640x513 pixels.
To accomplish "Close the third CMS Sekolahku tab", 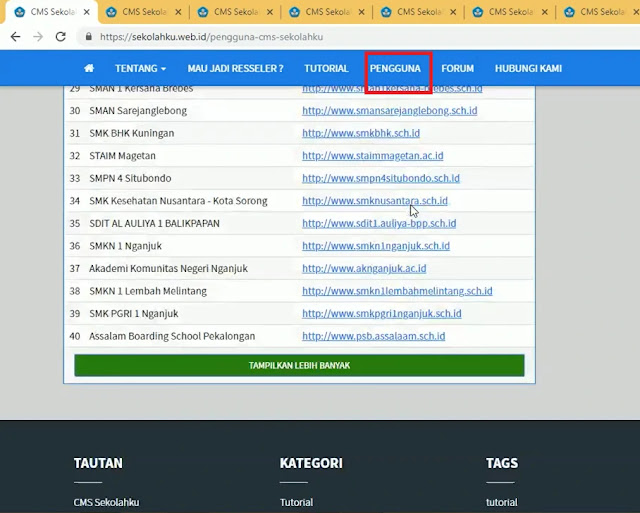I will pyautogui.click(x=270, y=12).
